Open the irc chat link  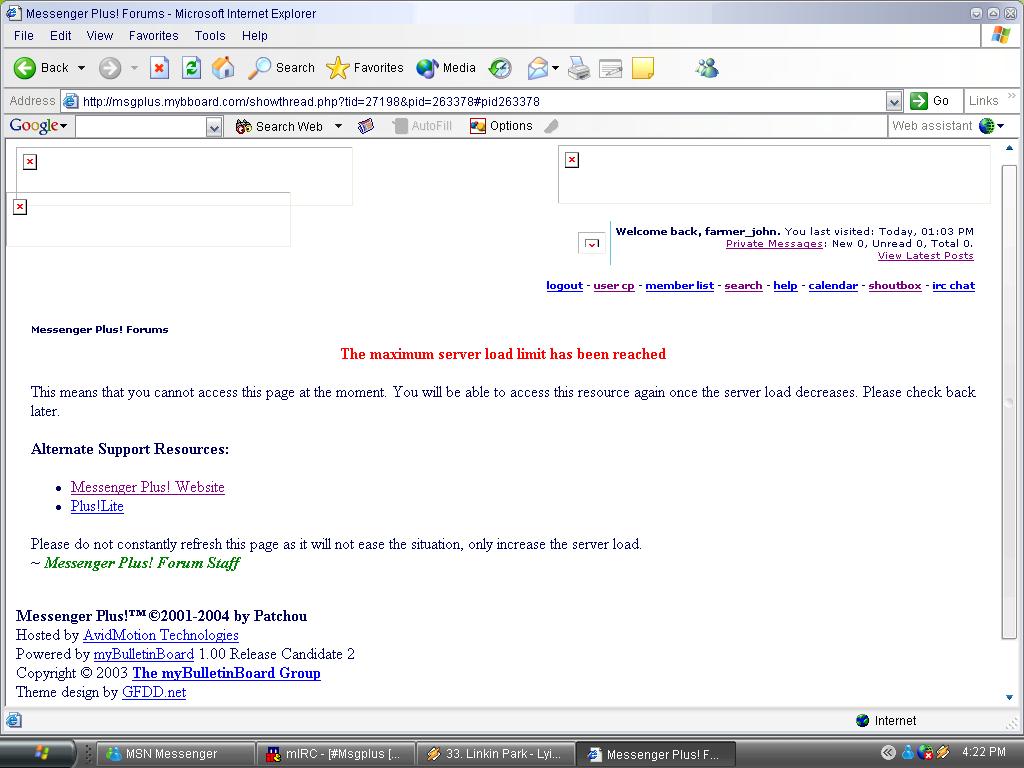tap(953, 285)
